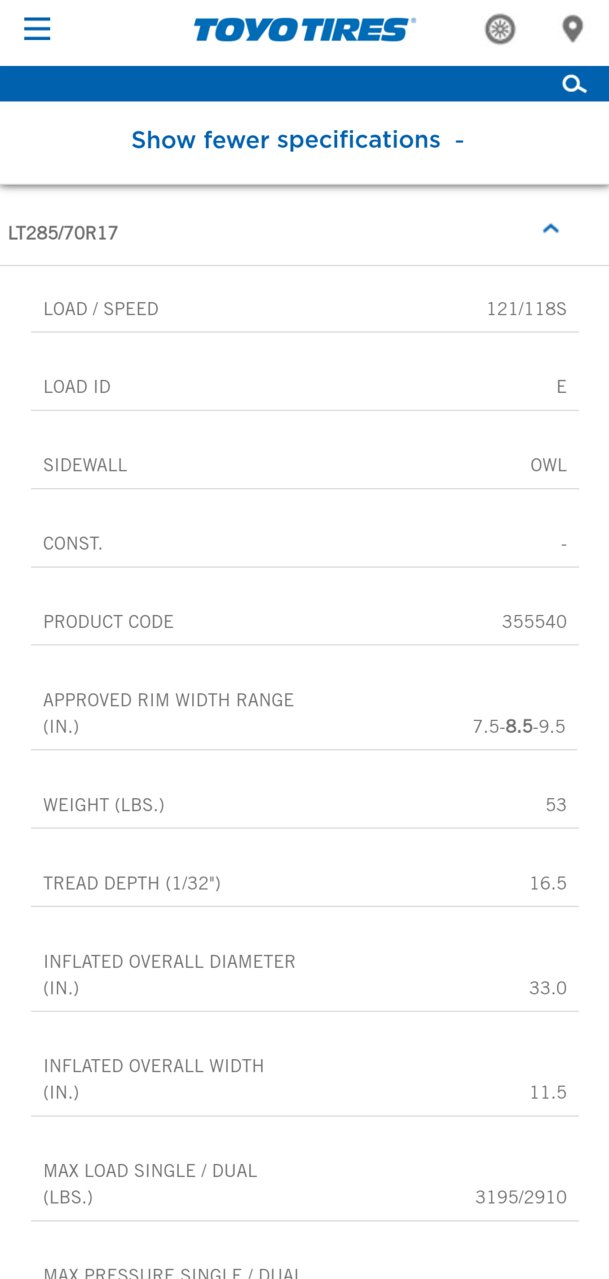Select the Sidewall OWL row

[305, 465]
